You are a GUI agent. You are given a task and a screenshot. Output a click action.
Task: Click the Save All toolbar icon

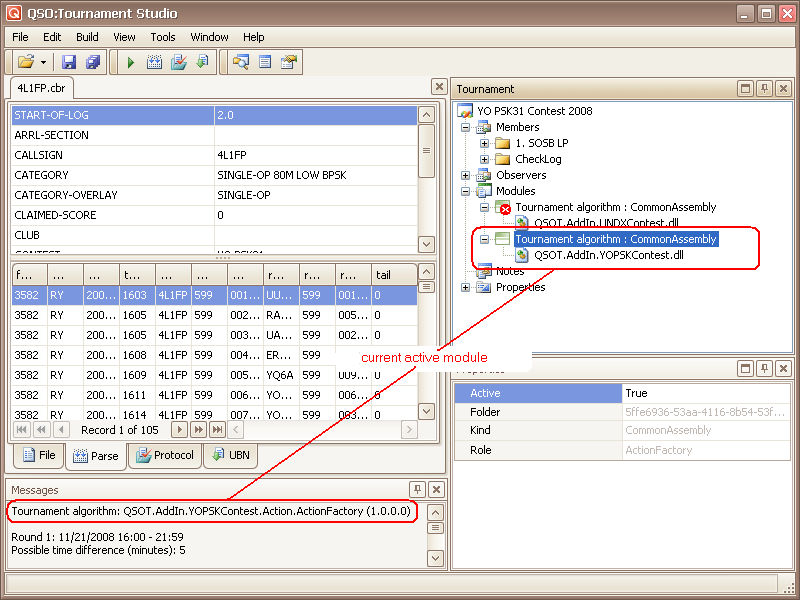(93, 62)
